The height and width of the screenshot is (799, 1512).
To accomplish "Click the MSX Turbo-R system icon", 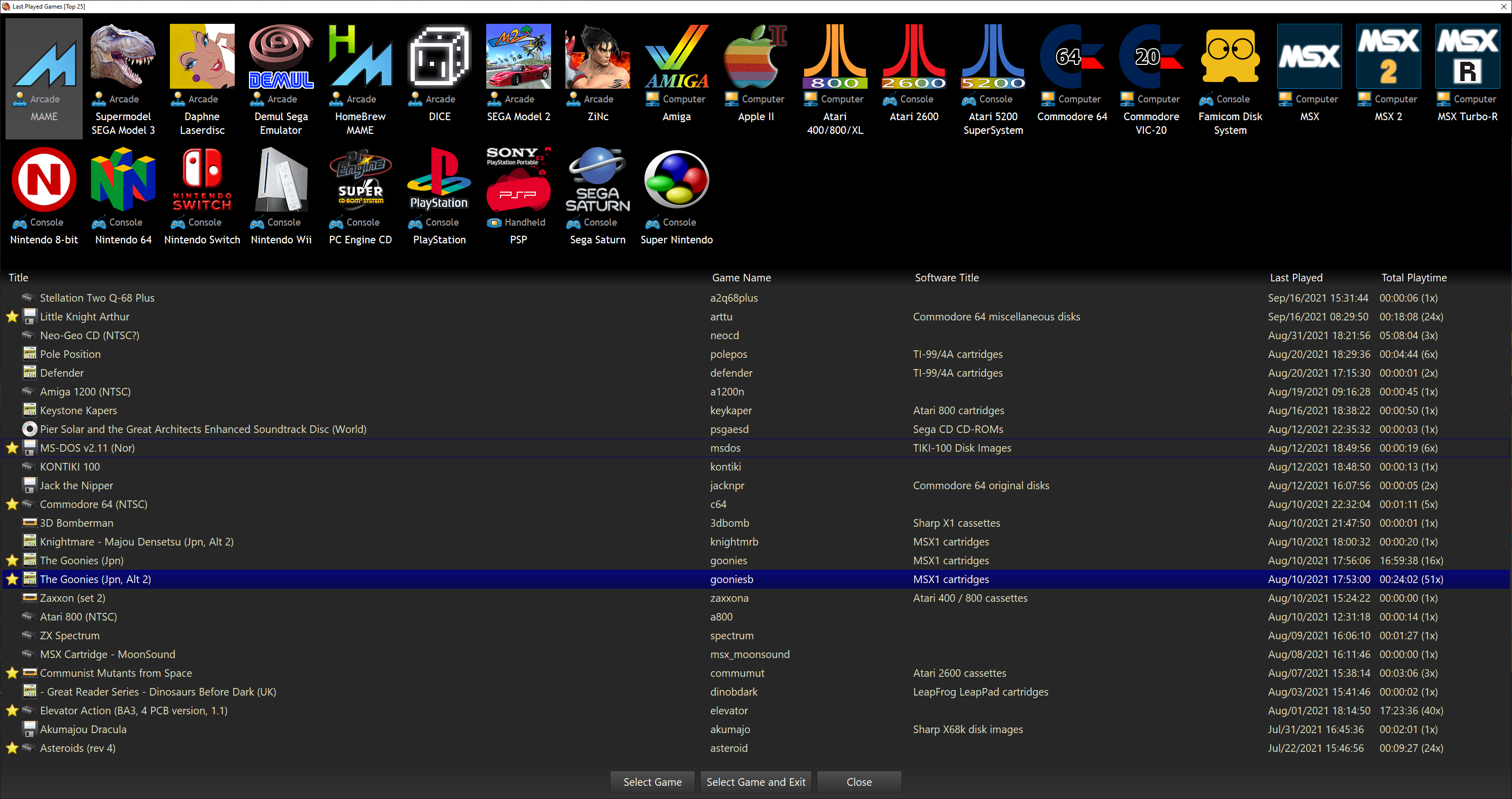I will [1467, 57].
